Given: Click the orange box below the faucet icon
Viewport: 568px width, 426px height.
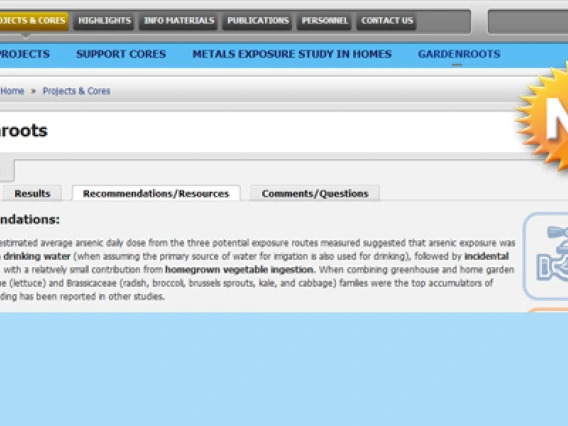Looking at the screenshot, I should 548,310.
